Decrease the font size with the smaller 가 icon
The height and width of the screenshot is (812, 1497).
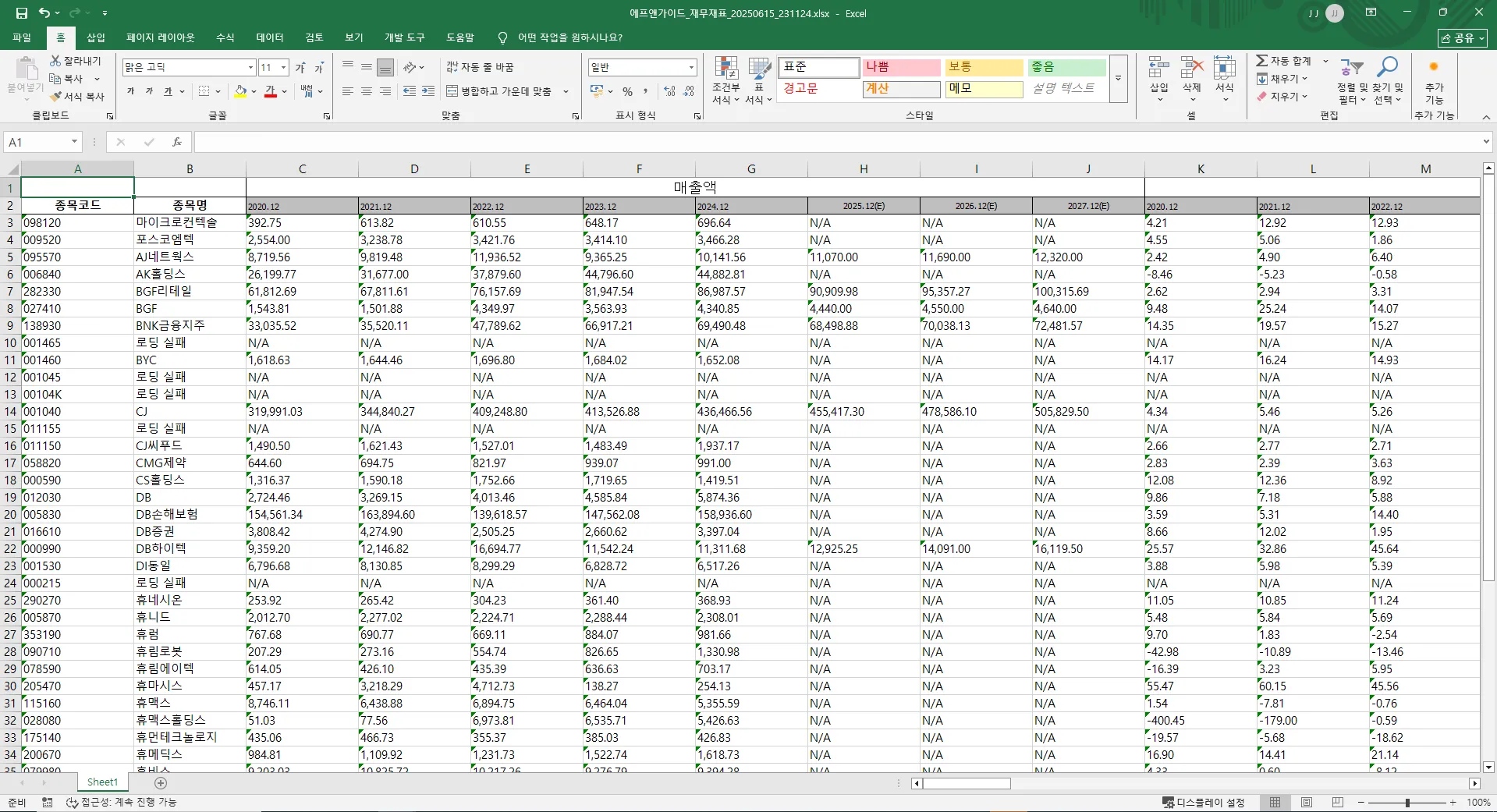(319, 68)
